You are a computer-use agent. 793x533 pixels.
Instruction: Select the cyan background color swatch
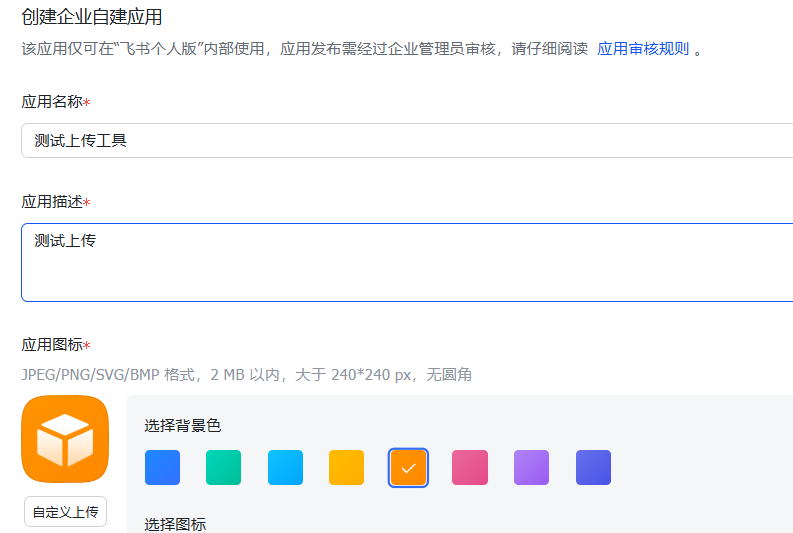coord(285,468)
